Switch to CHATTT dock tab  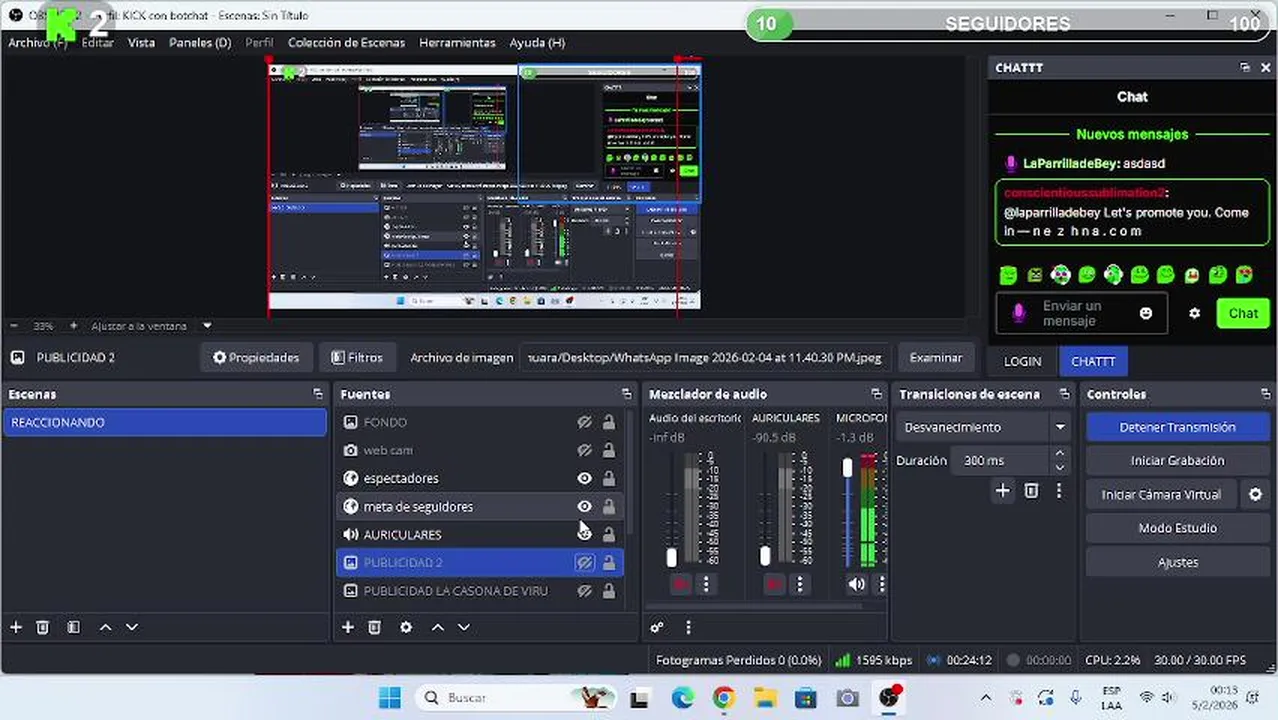[x=1093, y=361]
